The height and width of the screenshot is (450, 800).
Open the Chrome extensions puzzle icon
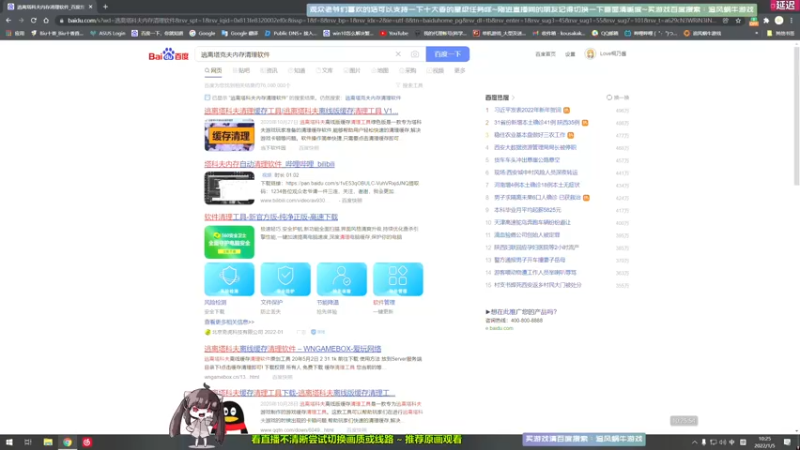tap(766, 20)
